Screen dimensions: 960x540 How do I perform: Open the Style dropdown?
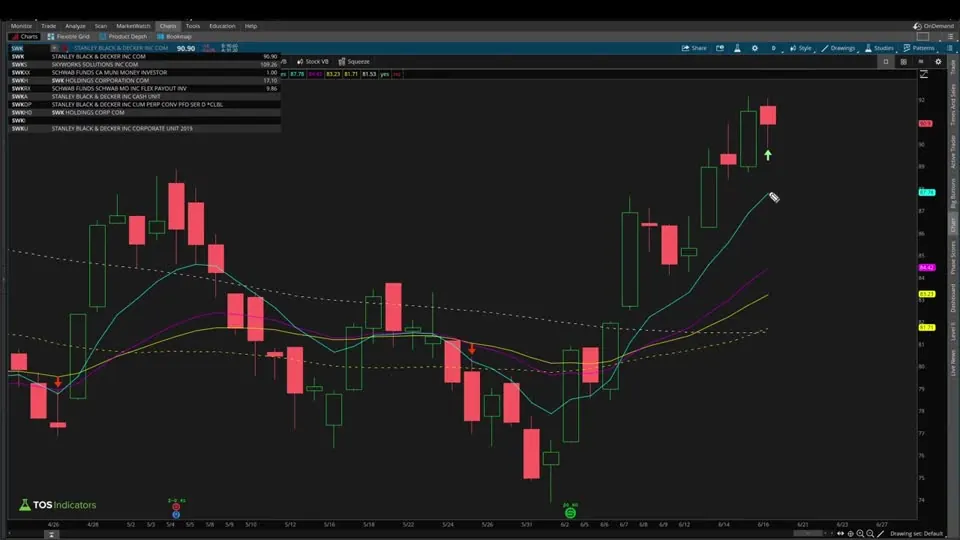point(801,48)
